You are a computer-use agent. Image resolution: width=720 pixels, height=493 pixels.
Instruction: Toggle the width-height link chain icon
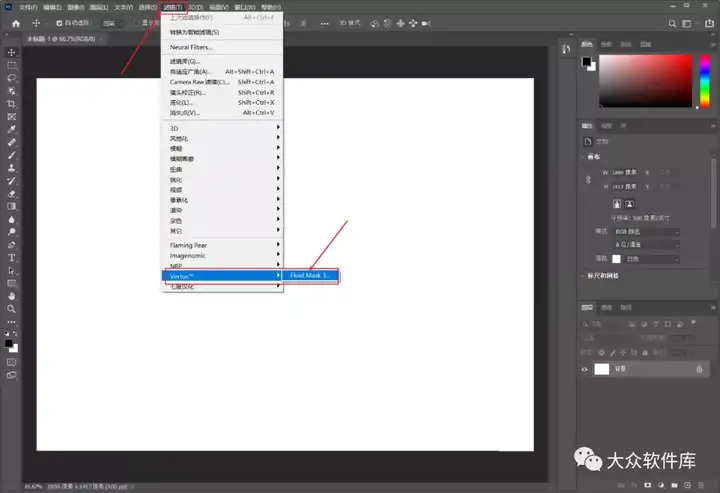pyautogui.click(x=588, y=179)
